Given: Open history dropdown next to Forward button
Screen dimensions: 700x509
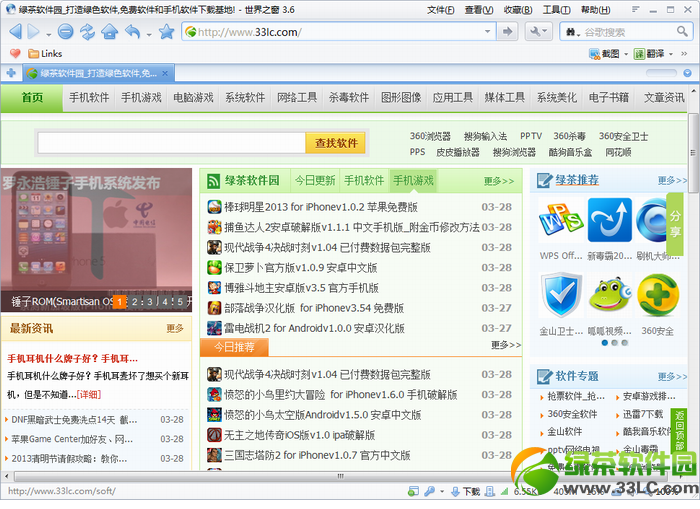Looking at the screenshot, I should (x=49, y=34).
